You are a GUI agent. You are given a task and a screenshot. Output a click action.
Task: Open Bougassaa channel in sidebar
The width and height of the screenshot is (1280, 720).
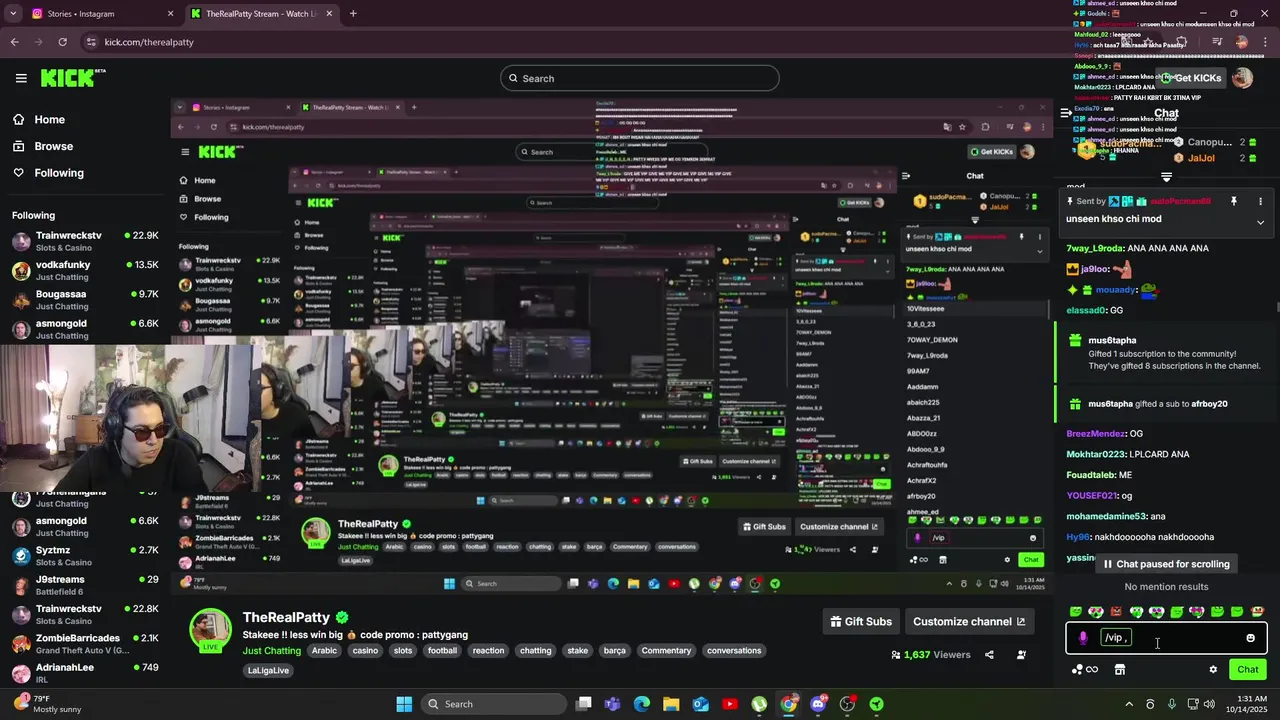click(x=85, y=300)
